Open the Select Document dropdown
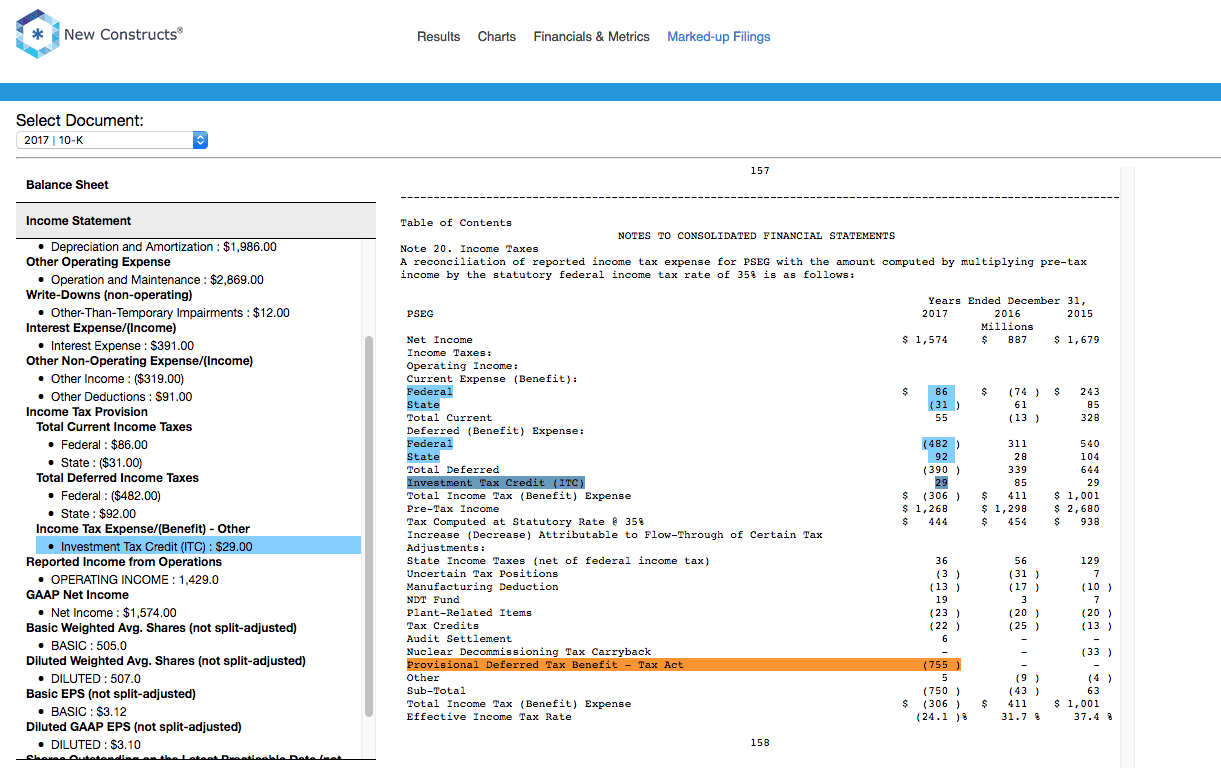1221x768 pixels. click(112, 141)
